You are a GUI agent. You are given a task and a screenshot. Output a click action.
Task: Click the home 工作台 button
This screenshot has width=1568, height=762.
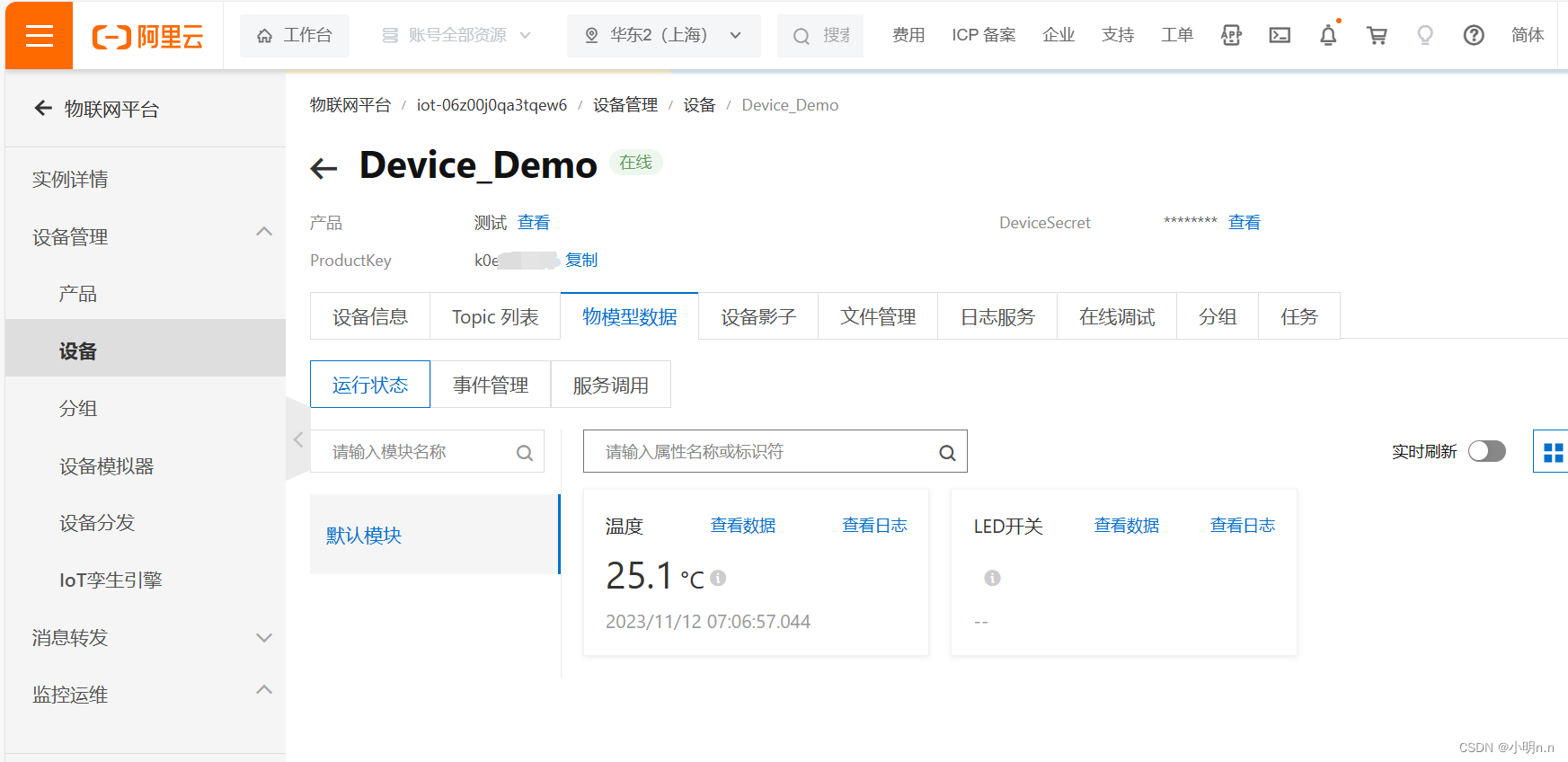tap(295, 35)
